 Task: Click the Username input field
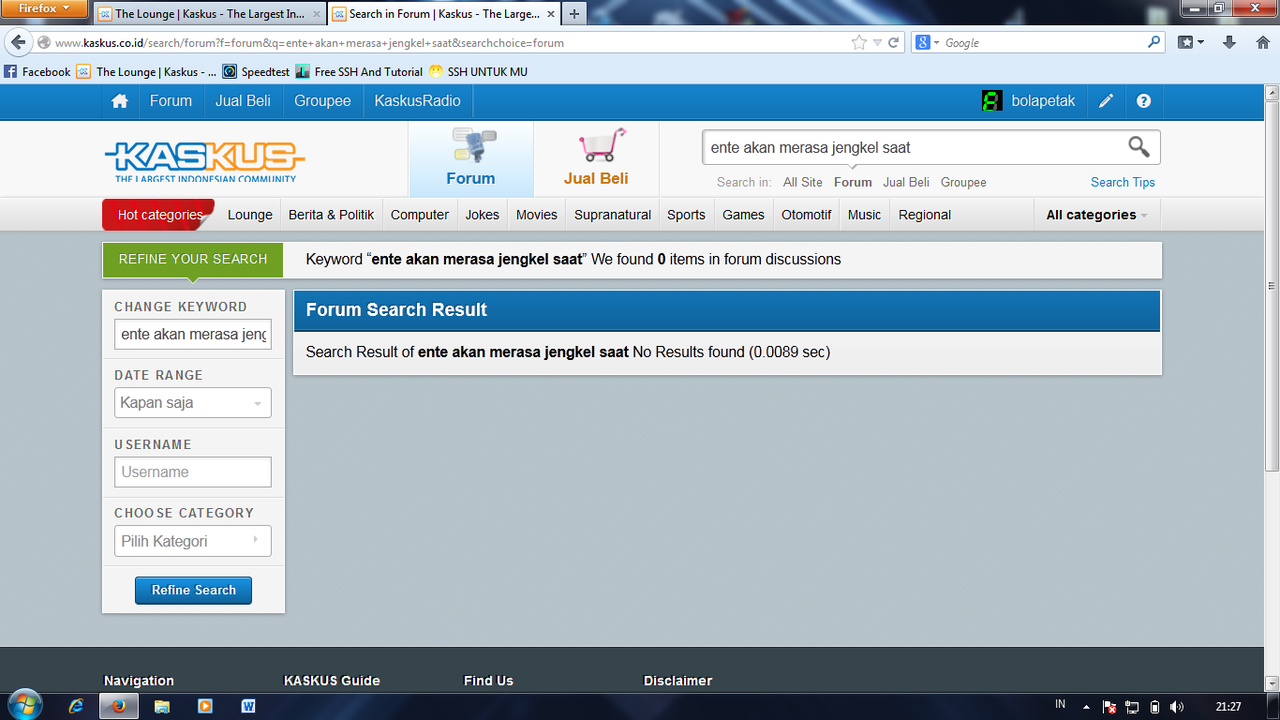(193, 472)
